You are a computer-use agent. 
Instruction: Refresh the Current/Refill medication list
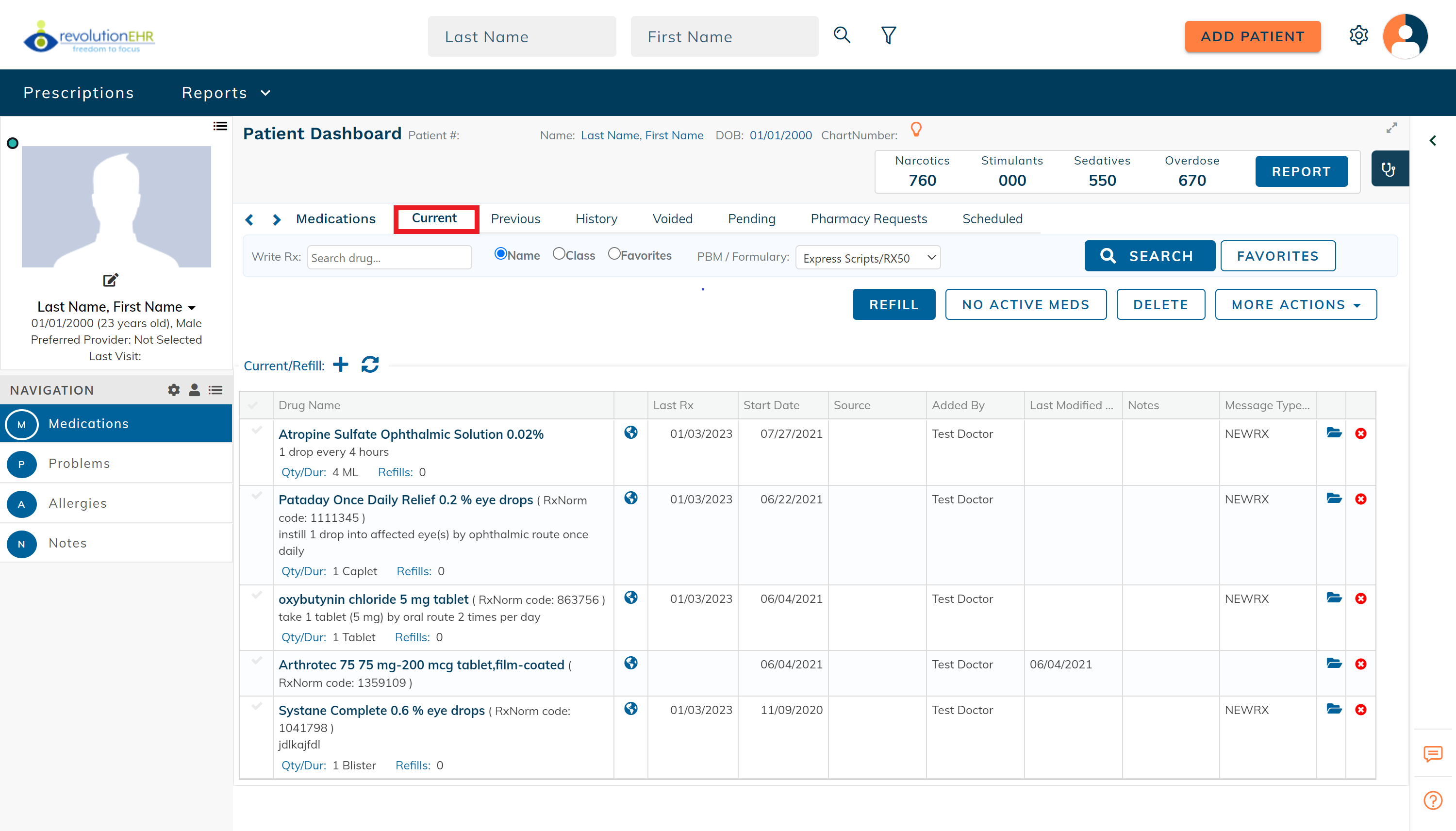370,365
